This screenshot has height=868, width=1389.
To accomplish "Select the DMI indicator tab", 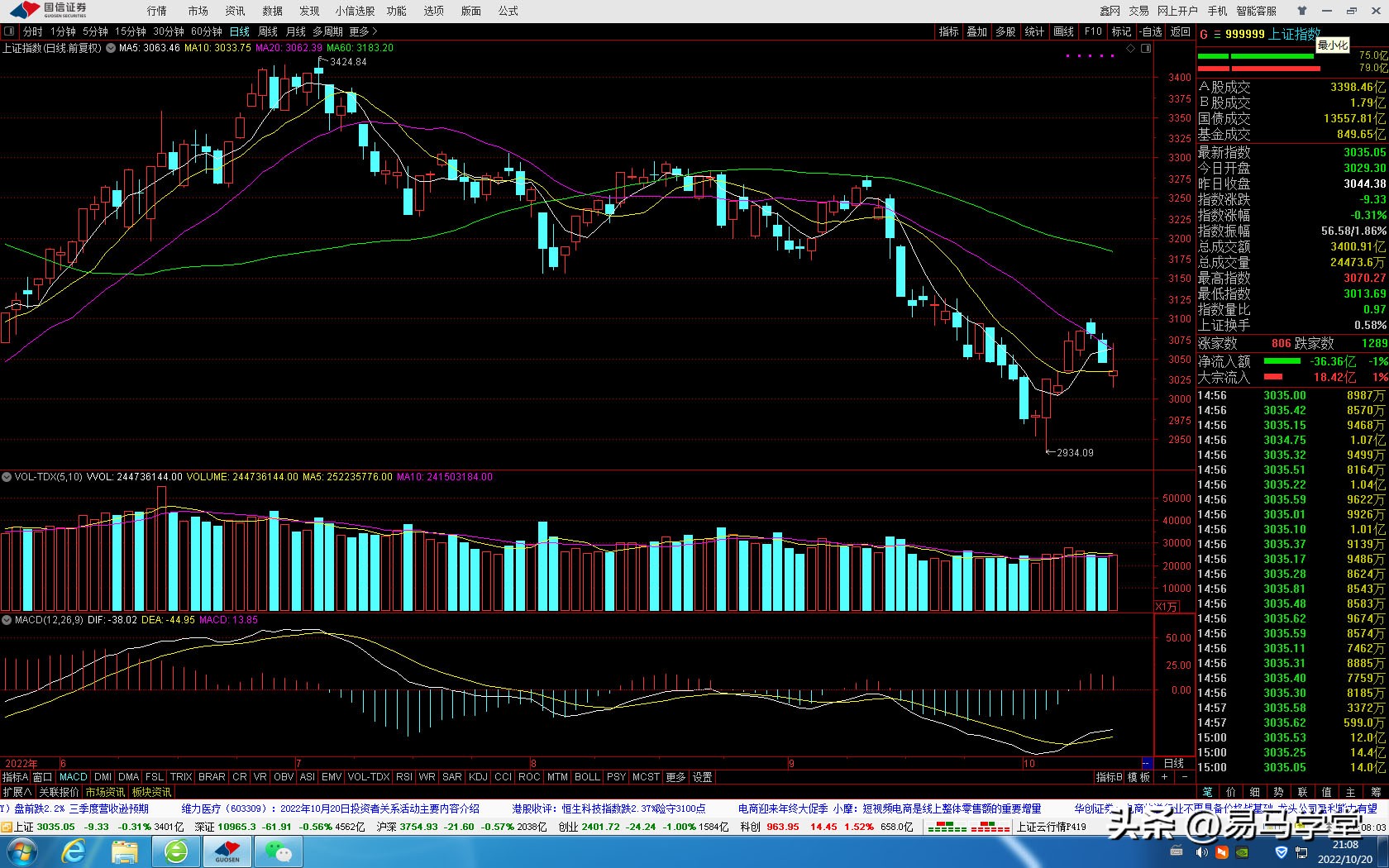I will [x=103, y=777].
